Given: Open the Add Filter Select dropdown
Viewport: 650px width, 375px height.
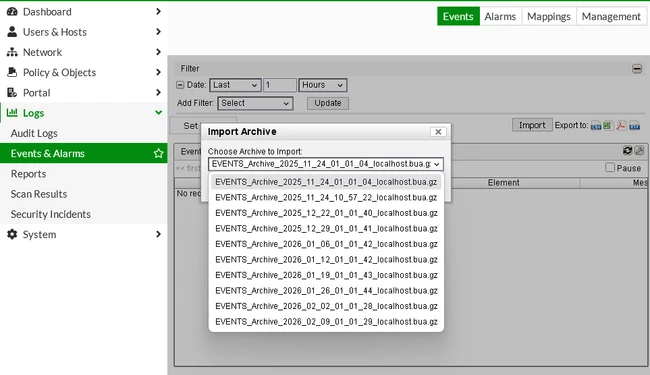Looking at the screenshot, I should pyautogui.click(x=255, y=103).
